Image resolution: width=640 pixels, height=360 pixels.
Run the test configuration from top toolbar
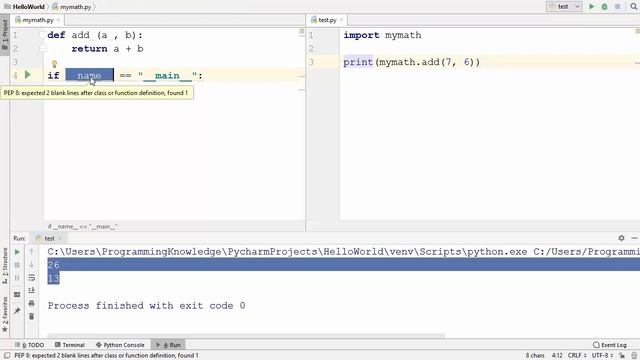coord(591,7)
